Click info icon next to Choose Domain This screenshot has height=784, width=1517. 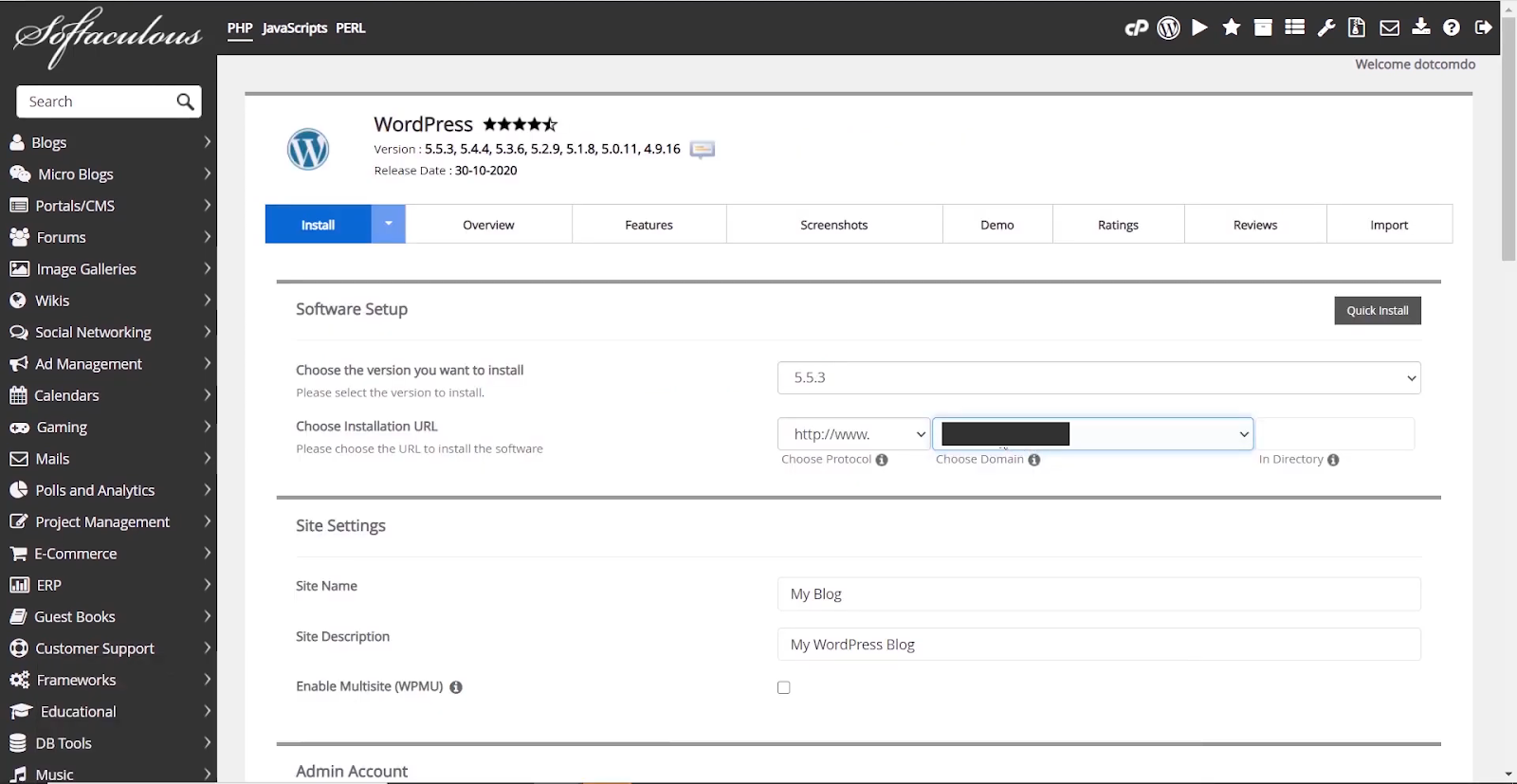point(1034,460)
